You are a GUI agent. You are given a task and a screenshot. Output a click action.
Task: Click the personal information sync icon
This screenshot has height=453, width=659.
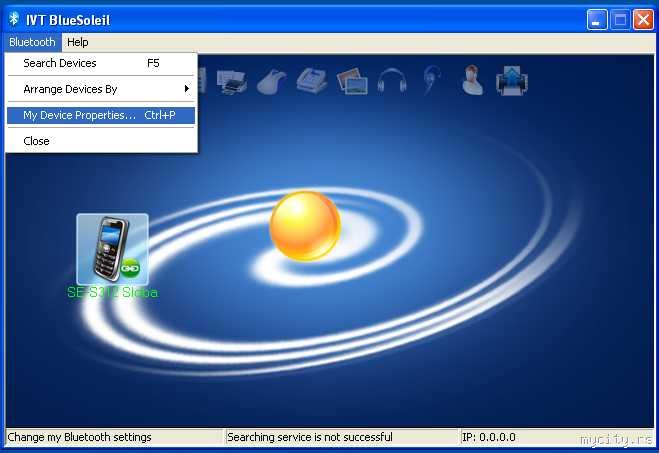tap(472, 80)
